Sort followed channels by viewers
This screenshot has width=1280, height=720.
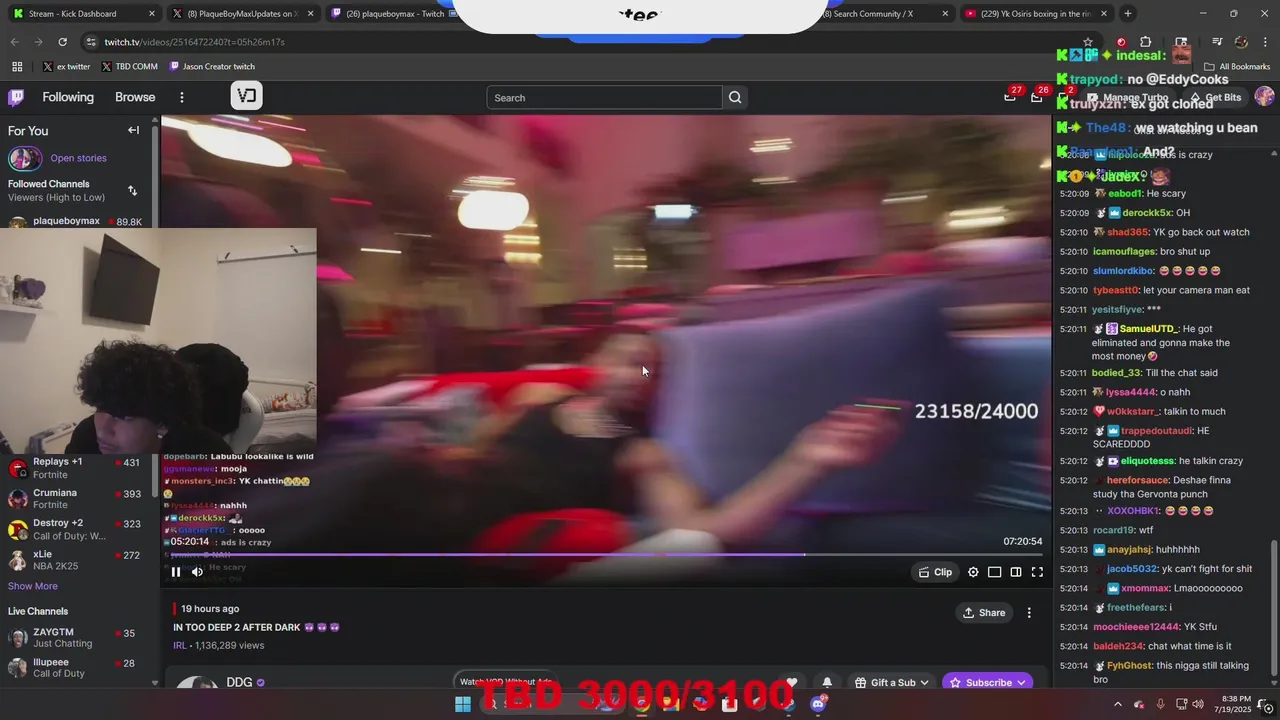click(132, 190)
